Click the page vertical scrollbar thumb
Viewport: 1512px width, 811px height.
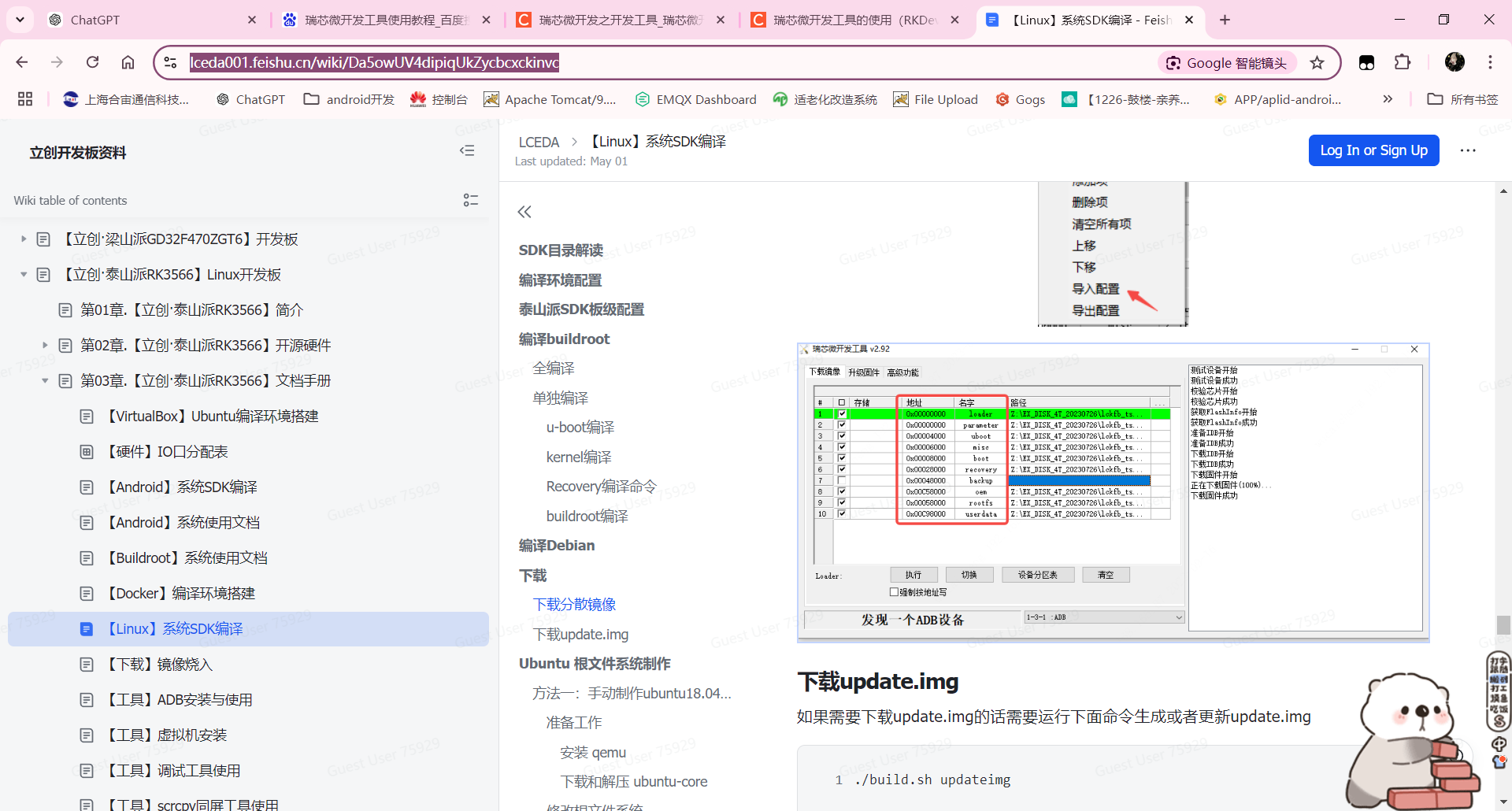coord(1503,624)
